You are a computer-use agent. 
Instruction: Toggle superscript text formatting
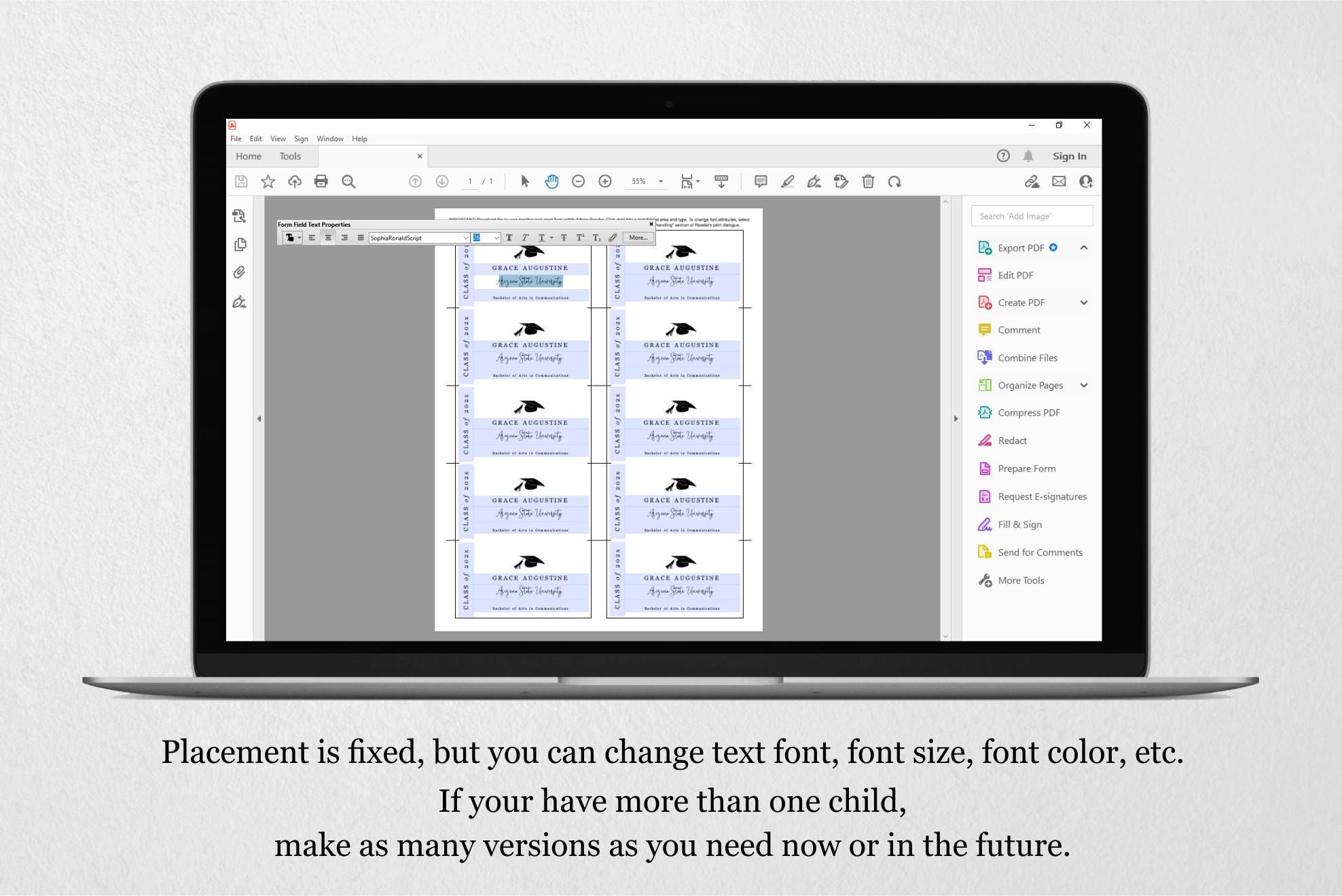(x=580, y=238)
